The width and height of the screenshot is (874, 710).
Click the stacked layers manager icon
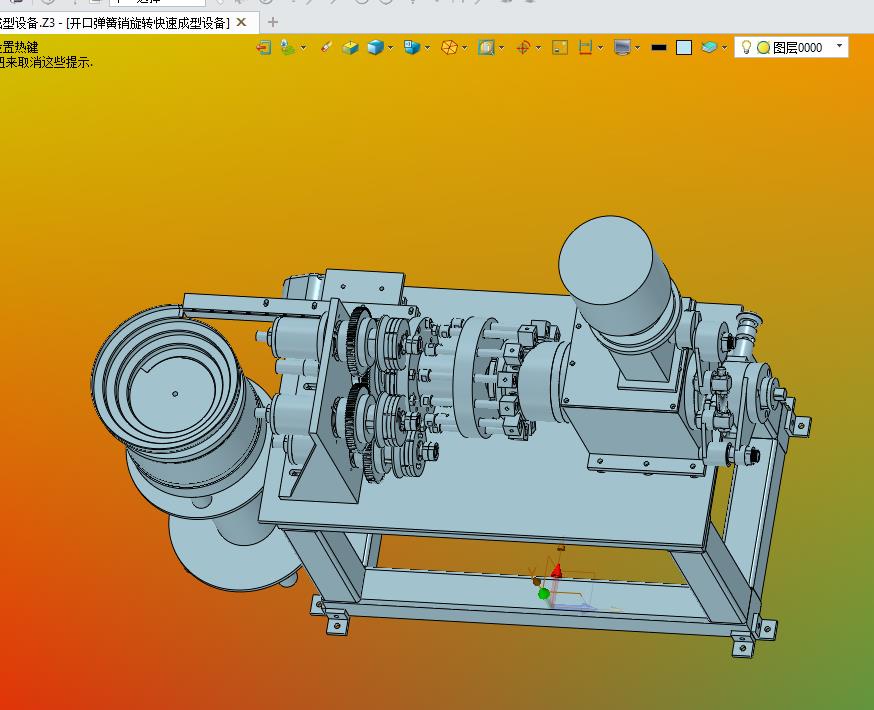point(709,47)
